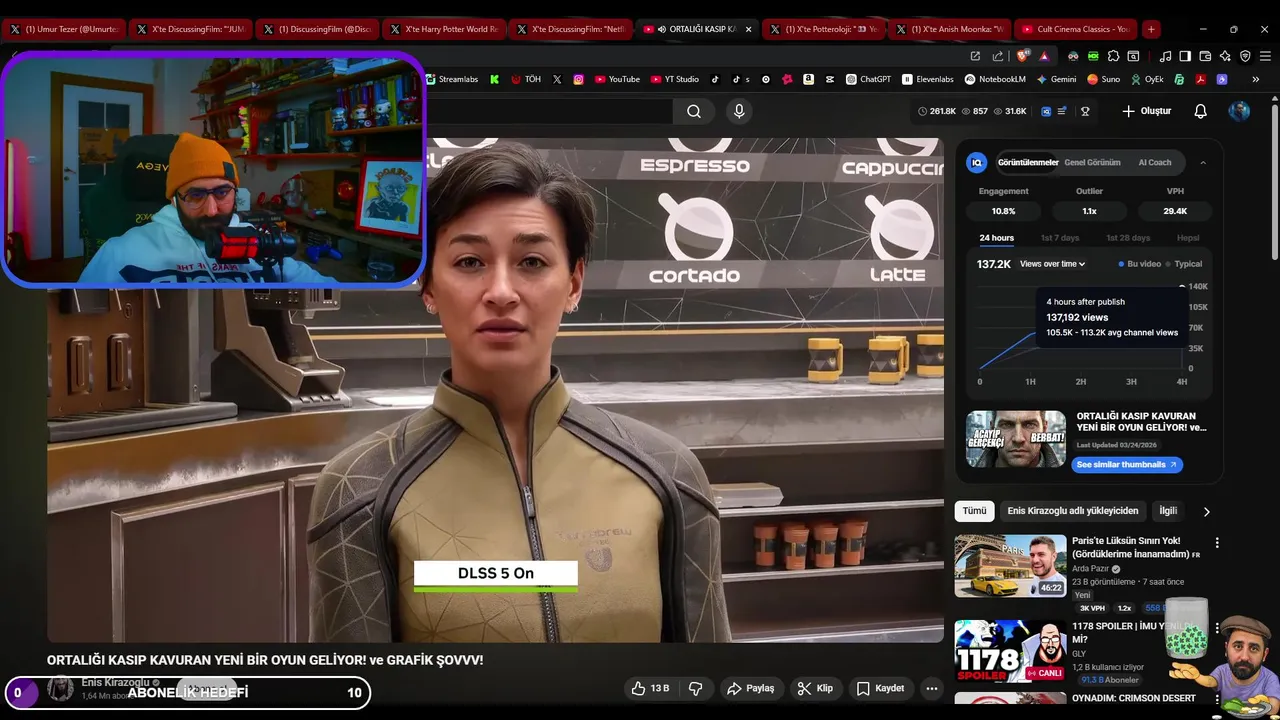The width and height of the screenshot is (1280, 720).
Task: Open the Amazon bookmark icon
Action: tap(808, 79)
